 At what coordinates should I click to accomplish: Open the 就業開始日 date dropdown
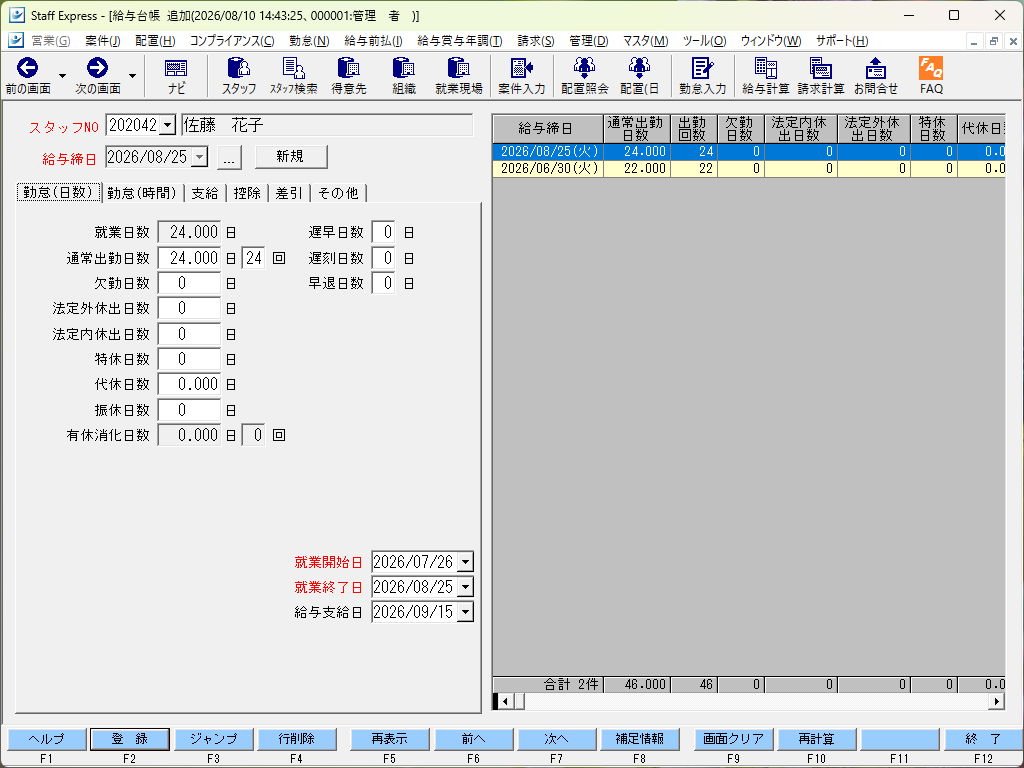[465, 562]
